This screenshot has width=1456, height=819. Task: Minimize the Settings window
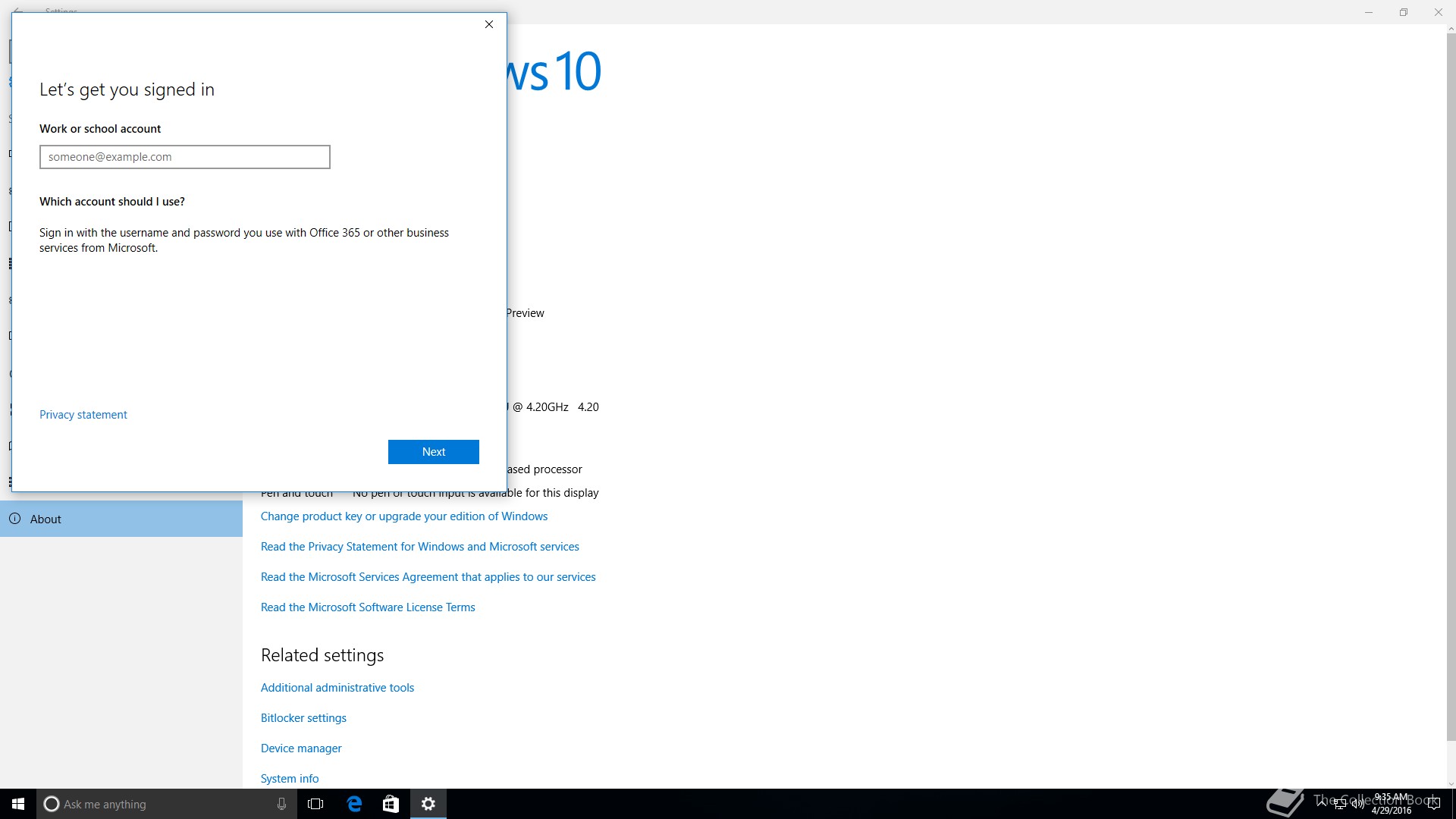(x=1369, y=12)
